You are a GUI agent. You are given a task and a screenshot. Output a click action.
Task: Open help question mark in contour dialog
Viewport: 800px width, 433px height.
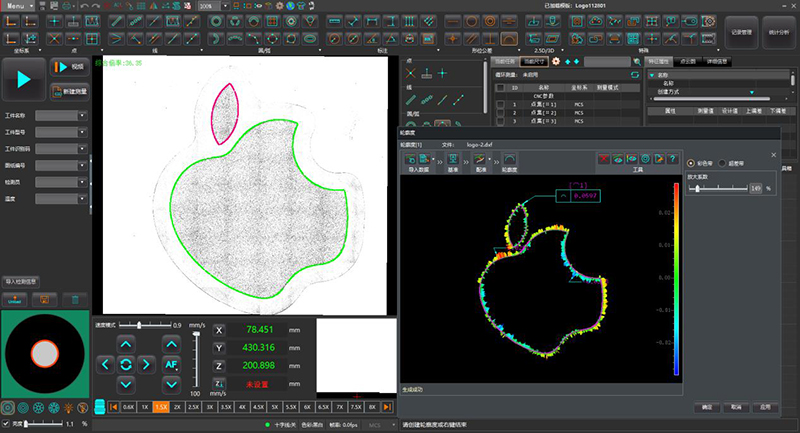(672, 159)
